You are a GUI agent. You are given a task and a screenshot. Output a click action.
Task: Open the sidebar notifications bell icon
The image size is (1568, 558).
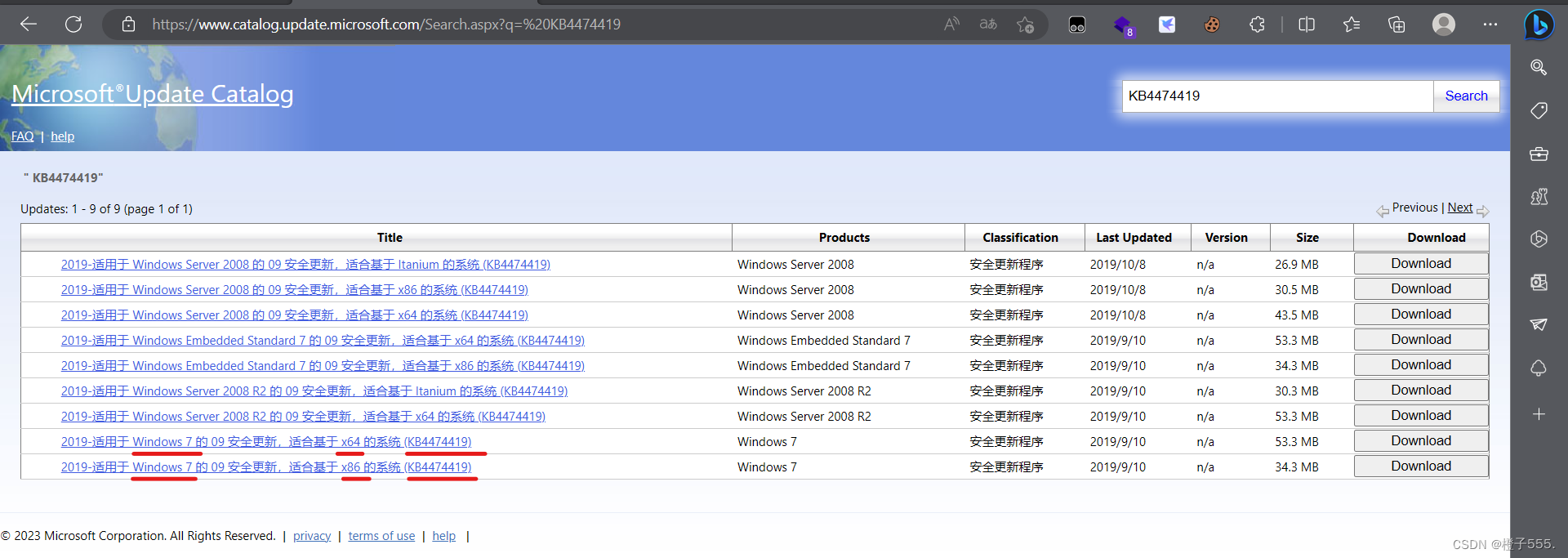coord(1539,368)
